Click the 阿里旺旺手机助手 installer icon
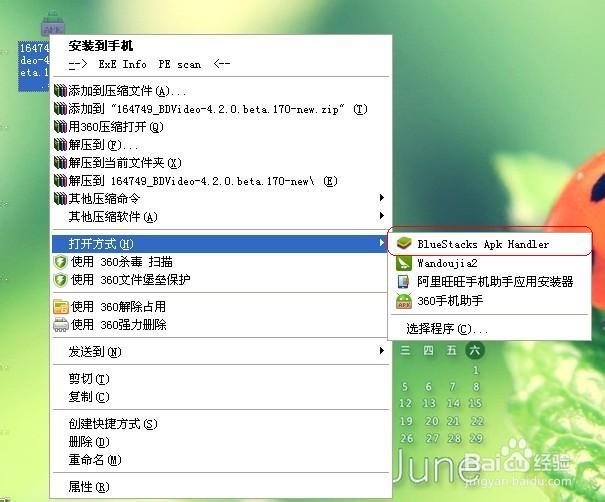The width and height of the screenshot is (605, 502). tap(404, 282)
